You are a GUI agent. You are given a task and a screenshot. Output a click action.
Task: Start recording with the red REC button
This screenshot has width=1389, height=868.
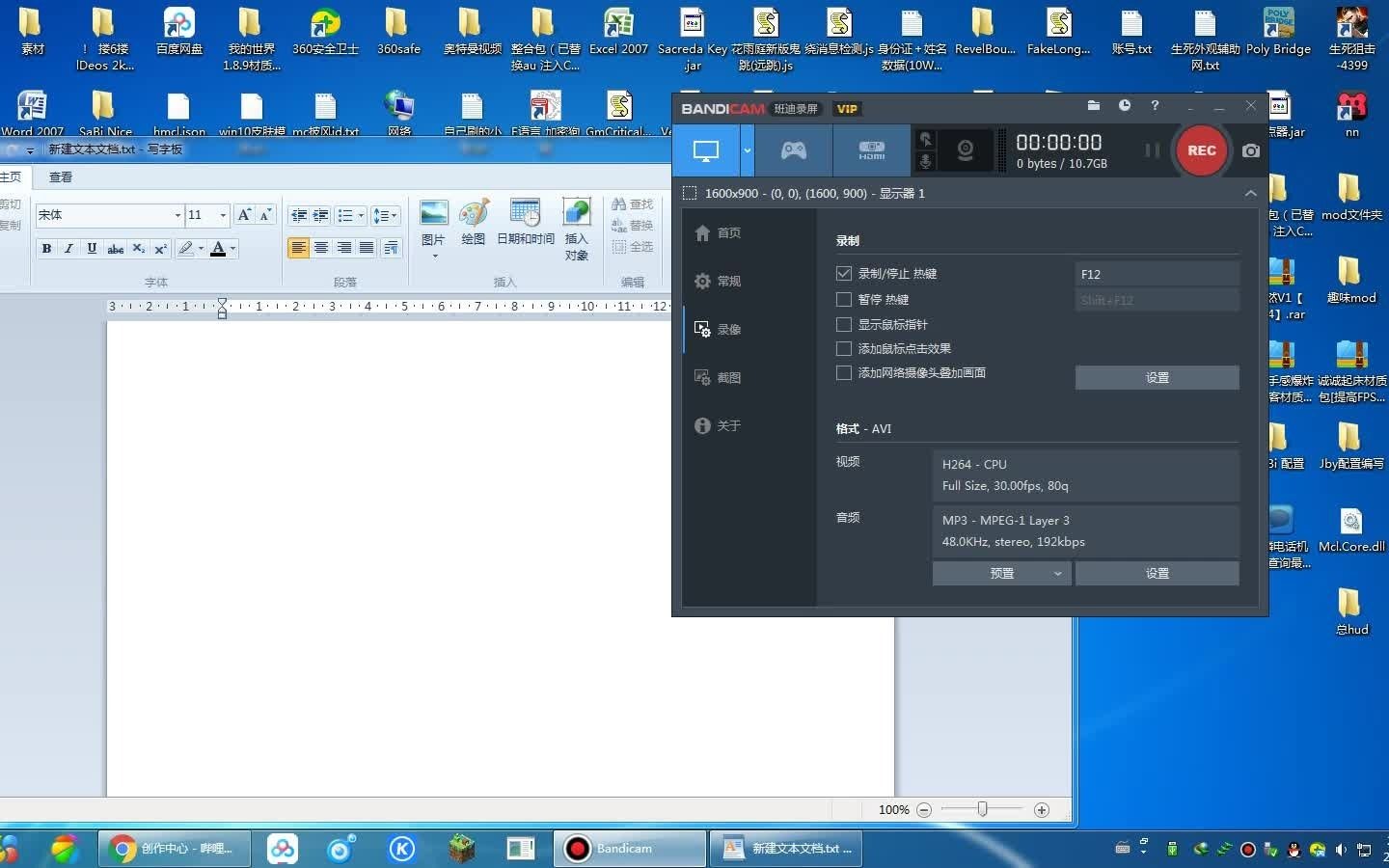pos(1201,150)
